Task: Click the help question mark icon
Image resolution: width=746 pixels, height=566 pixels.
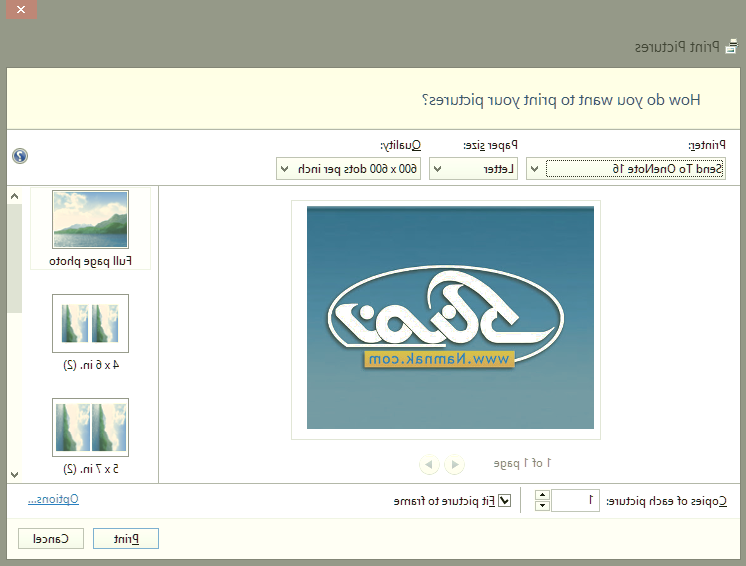Action: (x=20, y=156)
